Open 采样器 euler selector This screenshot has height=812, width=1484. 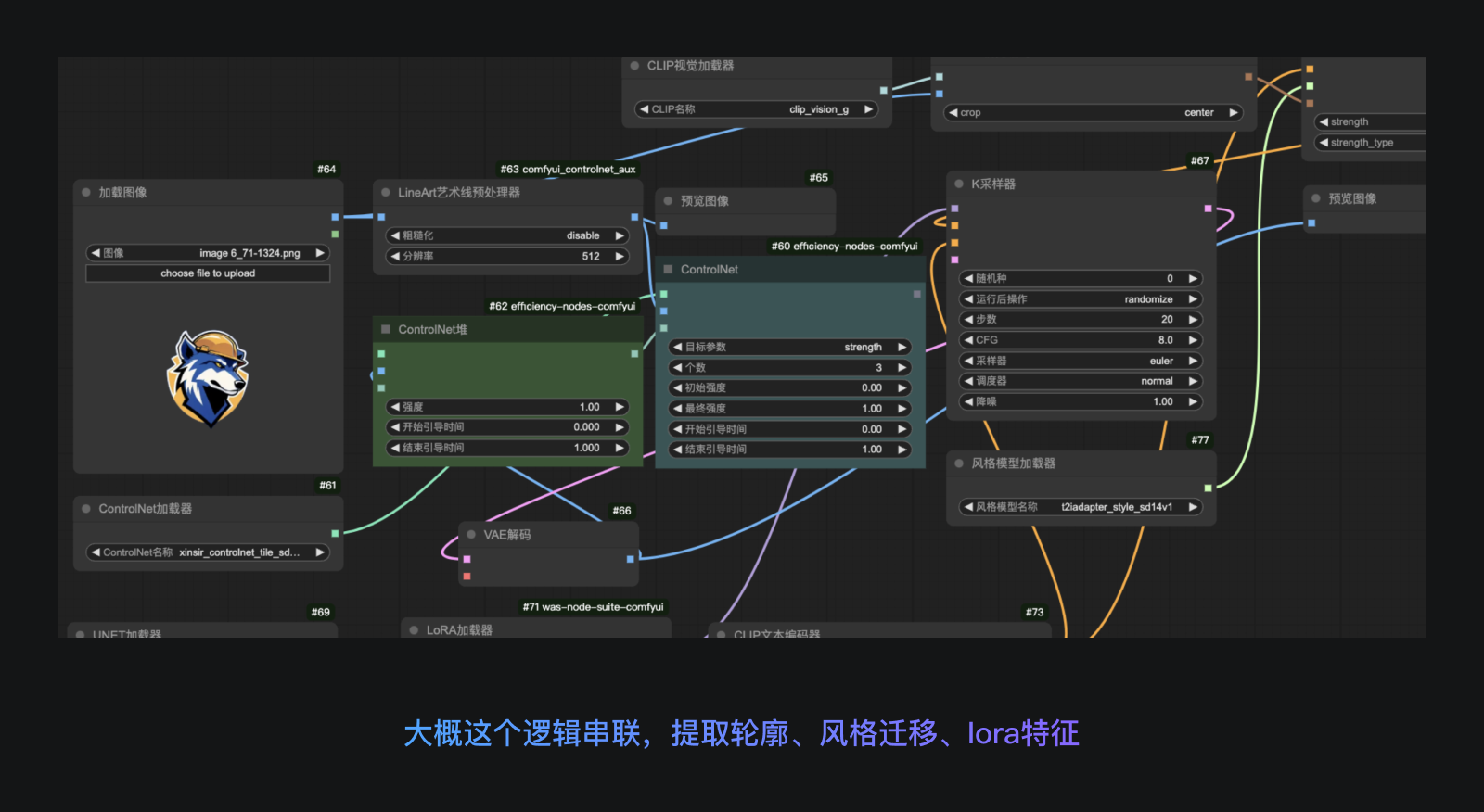click(x=1081, y=361)
